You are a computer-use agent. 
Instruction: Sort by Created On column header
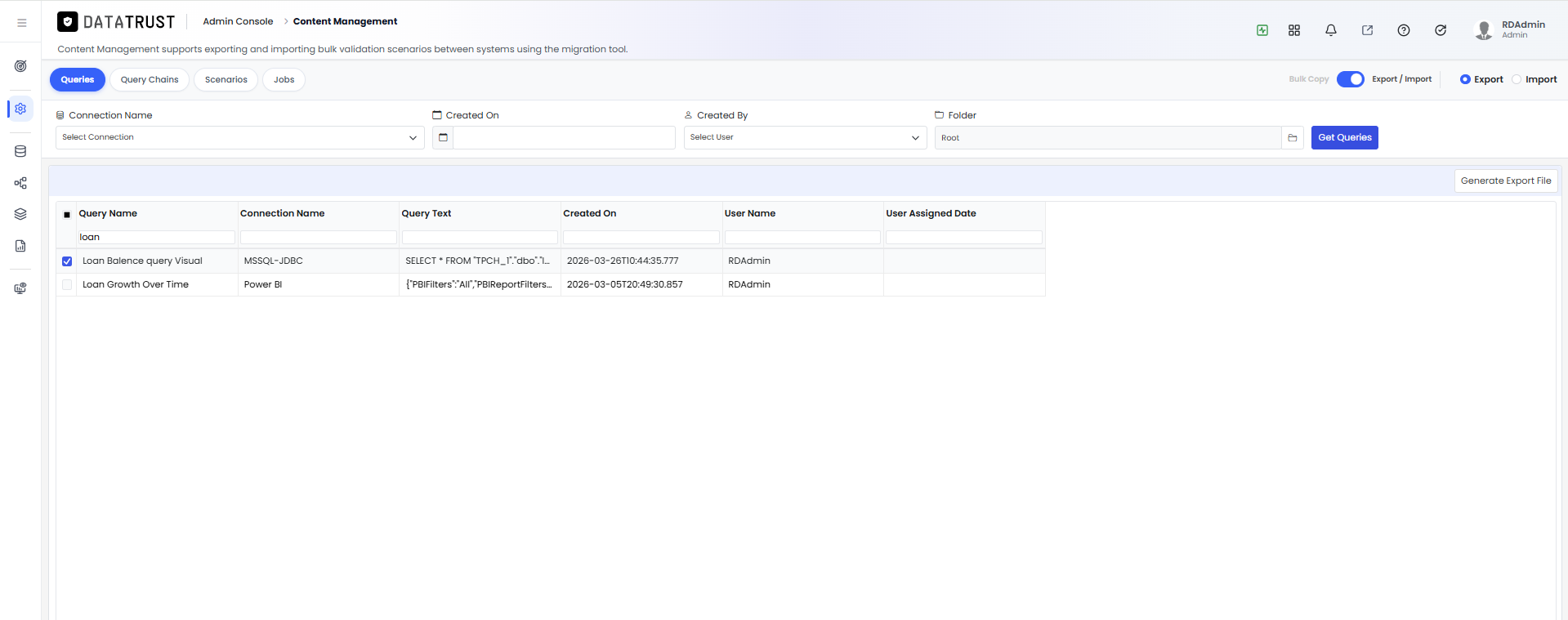(x=590, y=213)
